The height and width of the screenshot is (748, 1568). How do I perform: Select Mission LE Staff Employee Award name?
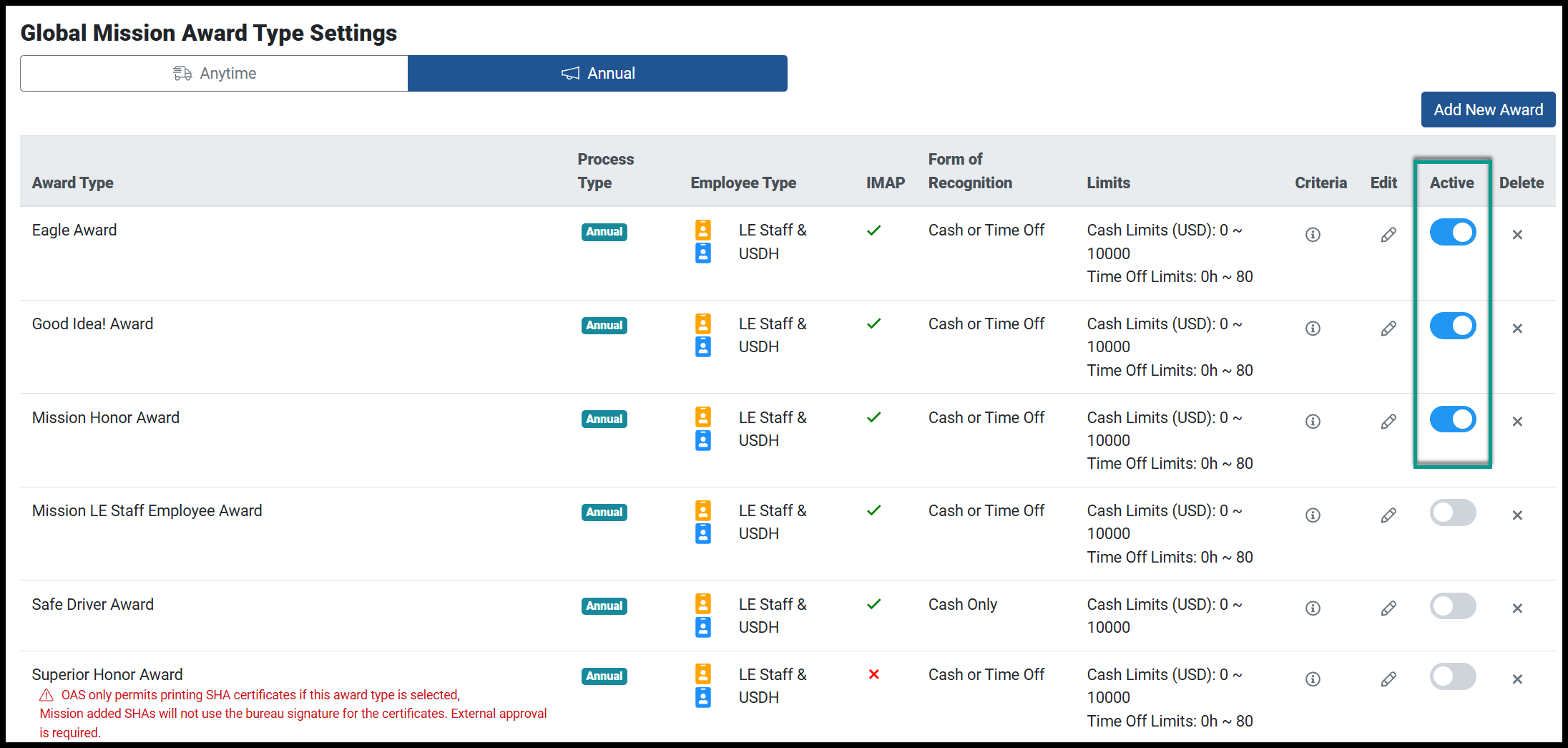tap(147, 511)
